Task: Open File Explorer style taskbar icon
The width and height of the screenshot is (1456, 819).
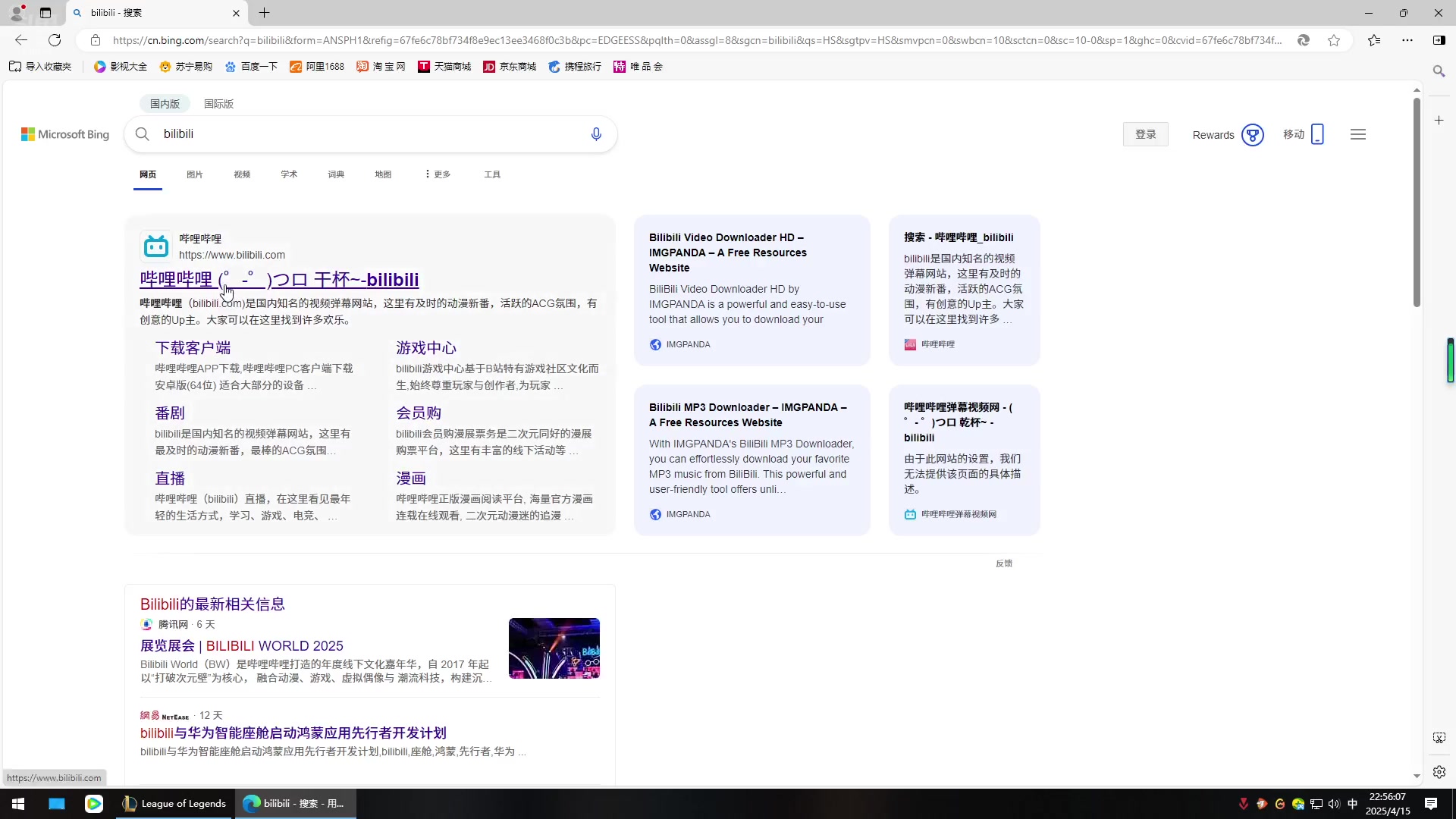Action: pos(57,804)
